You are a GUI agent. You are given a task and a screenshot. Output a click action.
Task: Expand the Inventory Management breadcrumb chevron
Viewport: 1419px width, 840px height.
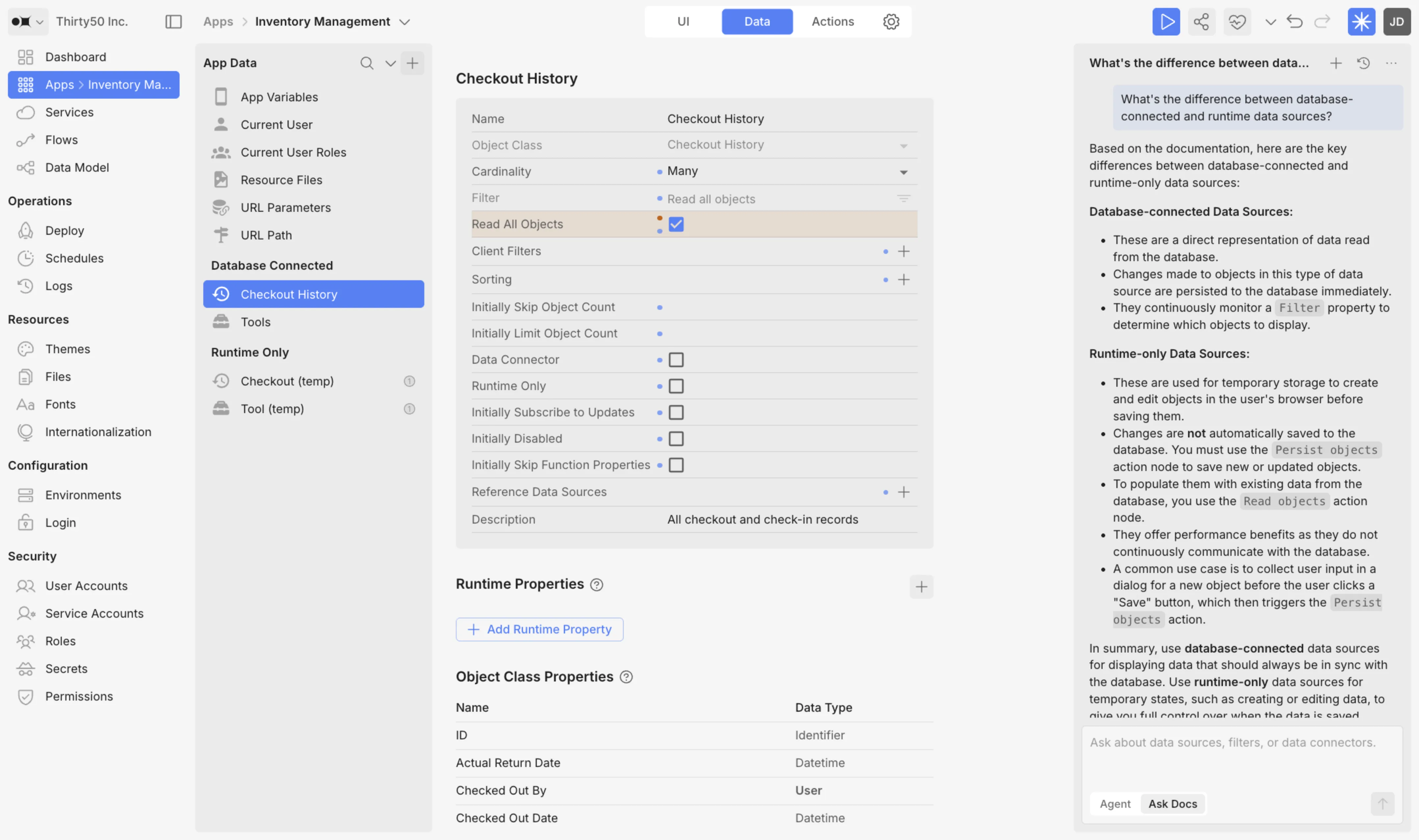point(404,21)
